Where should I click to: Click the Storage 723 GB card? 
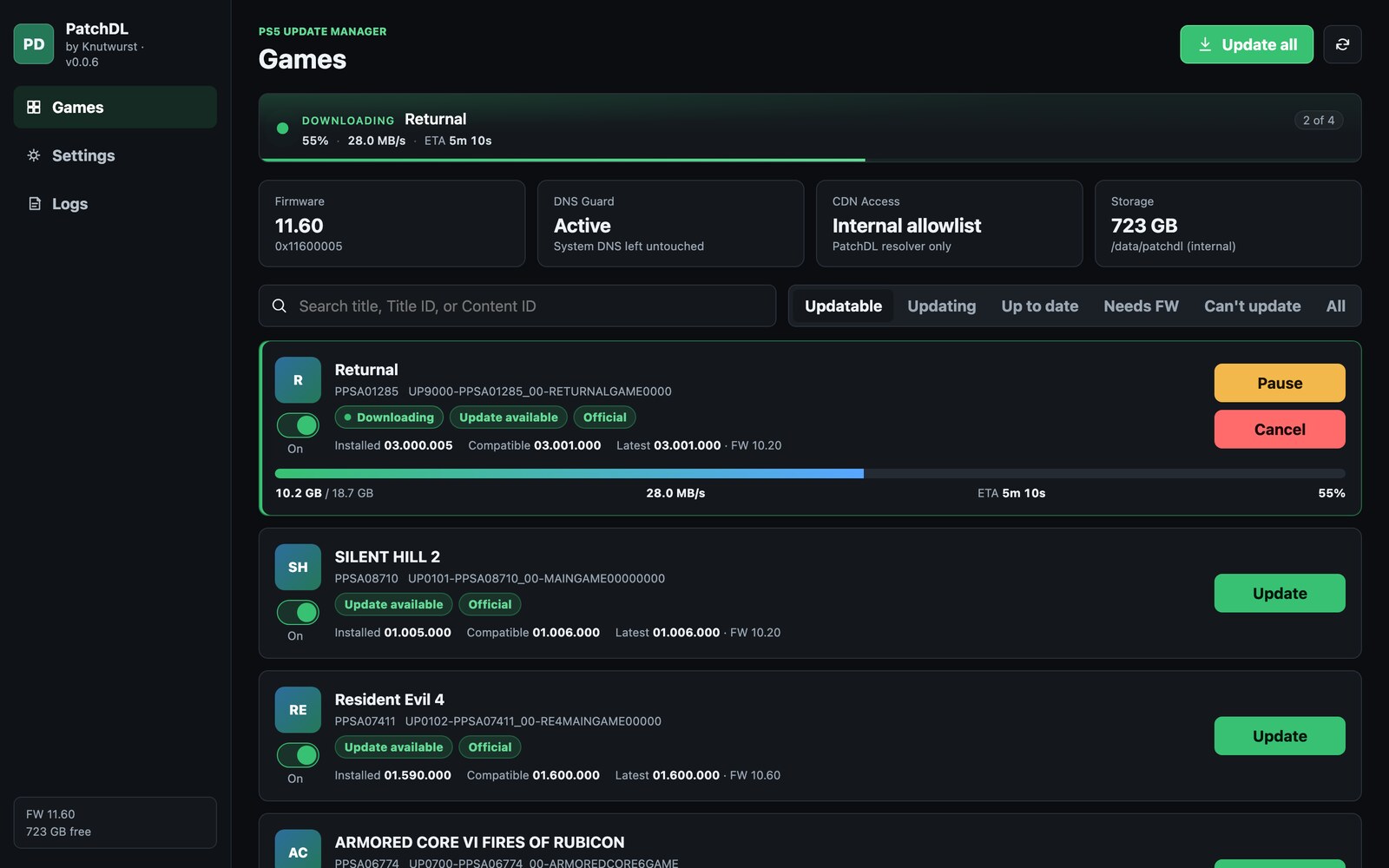(x=1228, y=223)
